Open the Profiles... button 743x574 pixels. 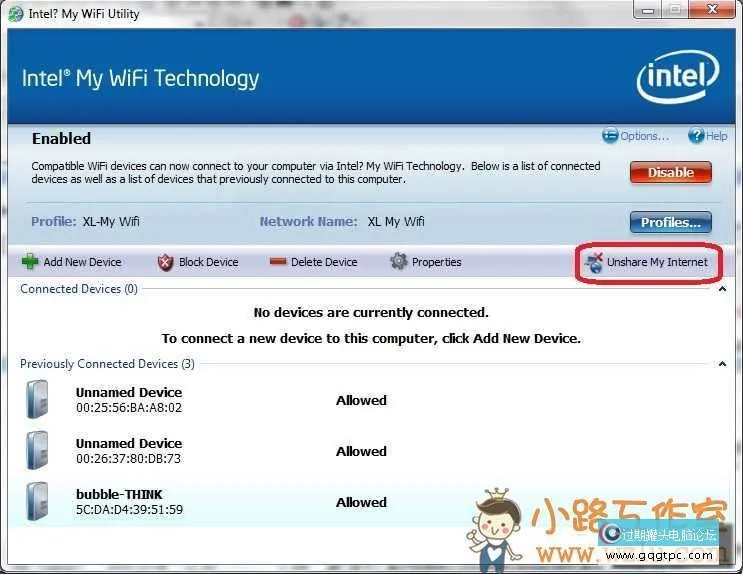pyautogui.click(x=670, y=222)
